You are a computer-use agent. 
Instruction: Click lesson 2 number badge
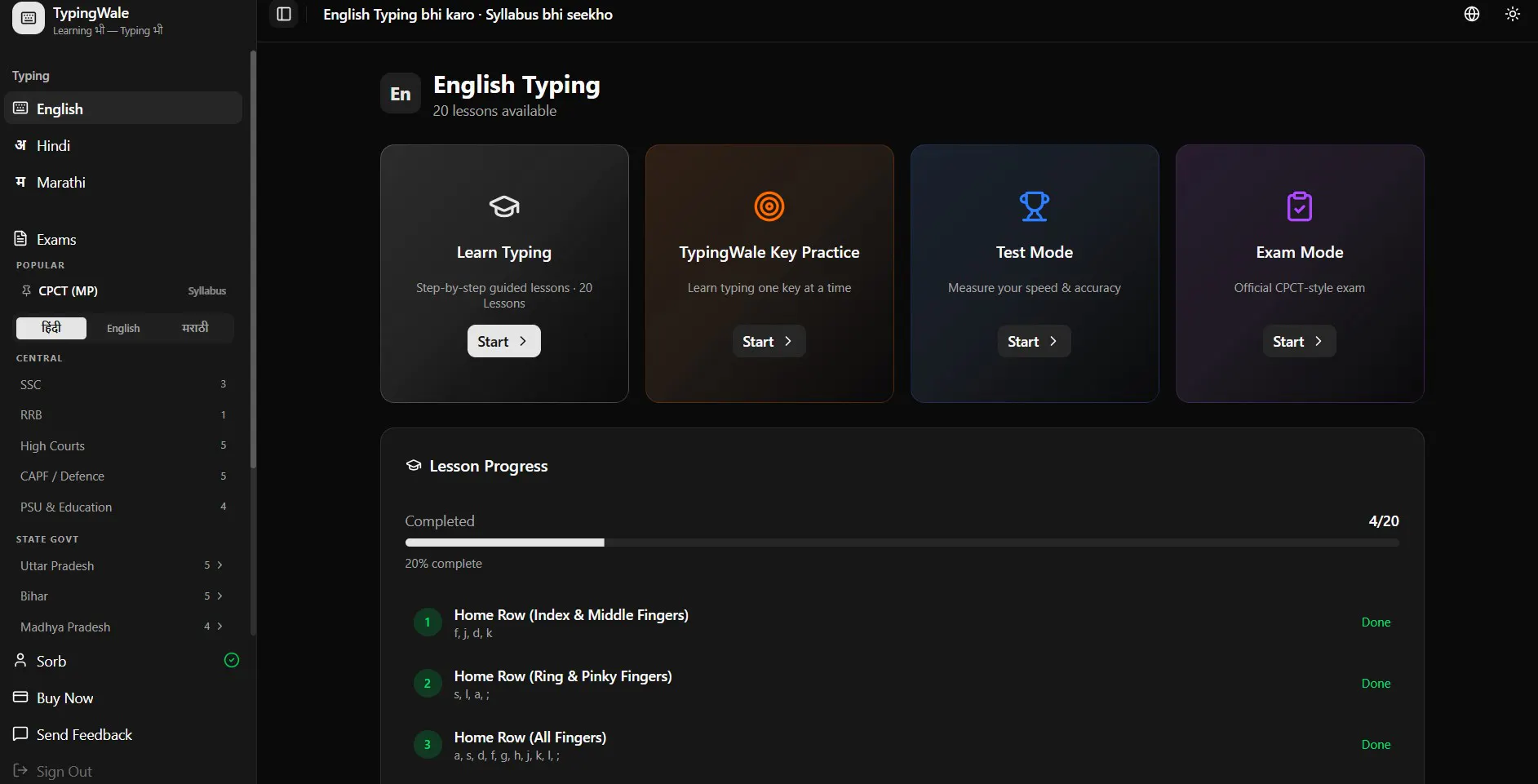pos(428,683)
